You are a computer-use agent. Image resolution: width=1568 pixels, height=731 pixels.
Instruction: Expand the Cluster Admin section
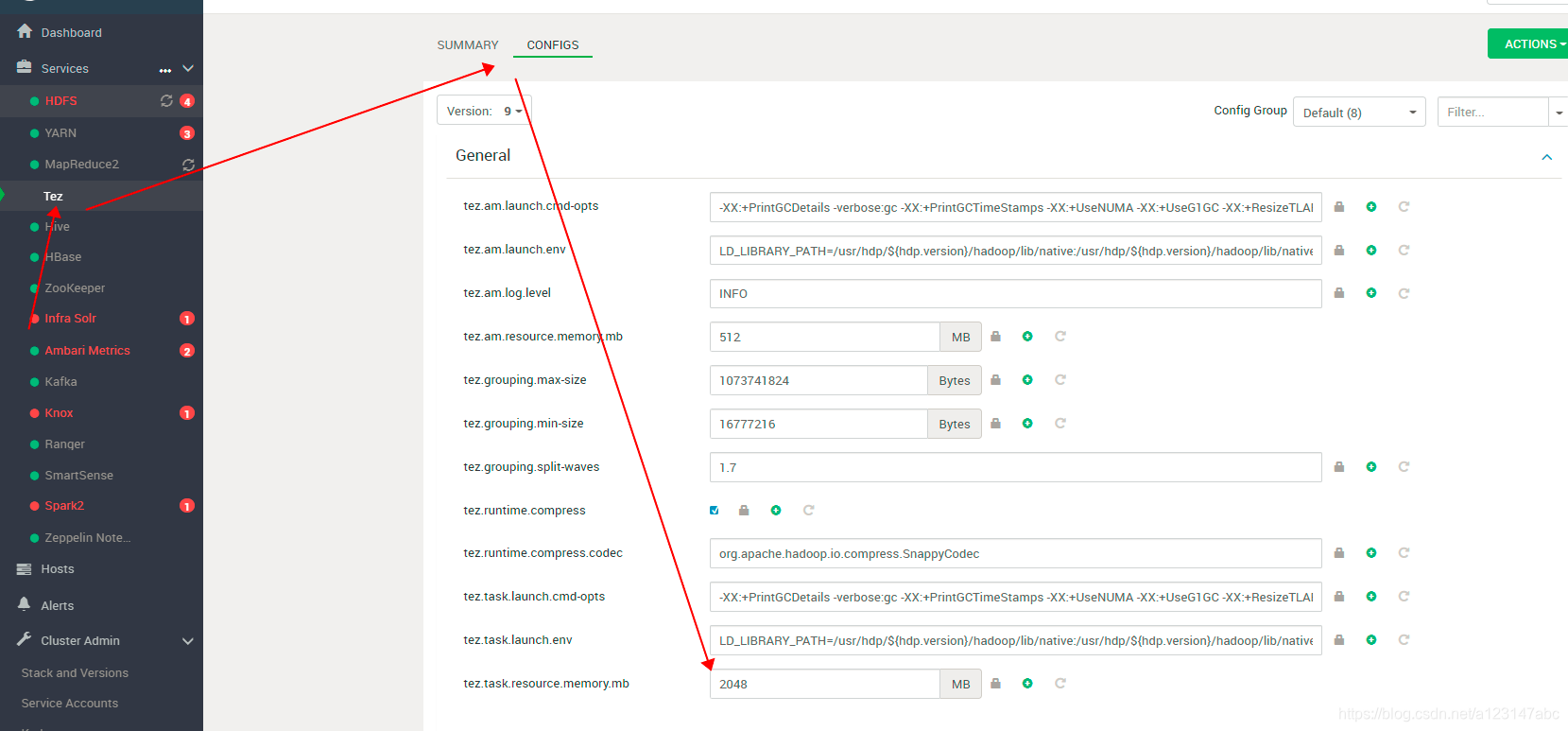tap(188, 641)
